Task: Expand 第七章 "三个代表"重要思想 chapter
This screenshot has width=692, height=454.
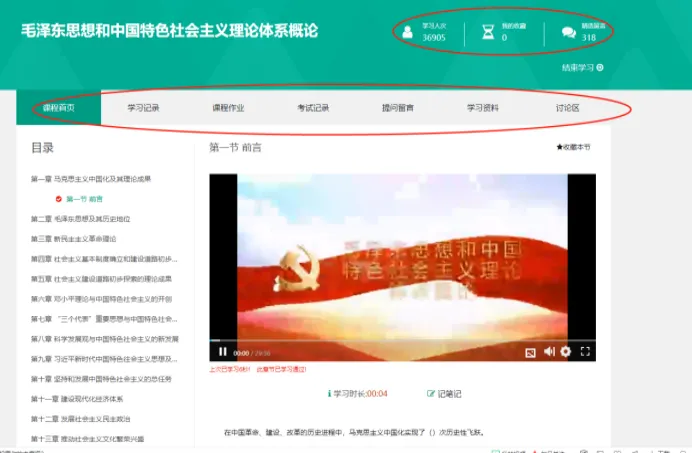Action: pyautogui.click(x=104, y=319)
